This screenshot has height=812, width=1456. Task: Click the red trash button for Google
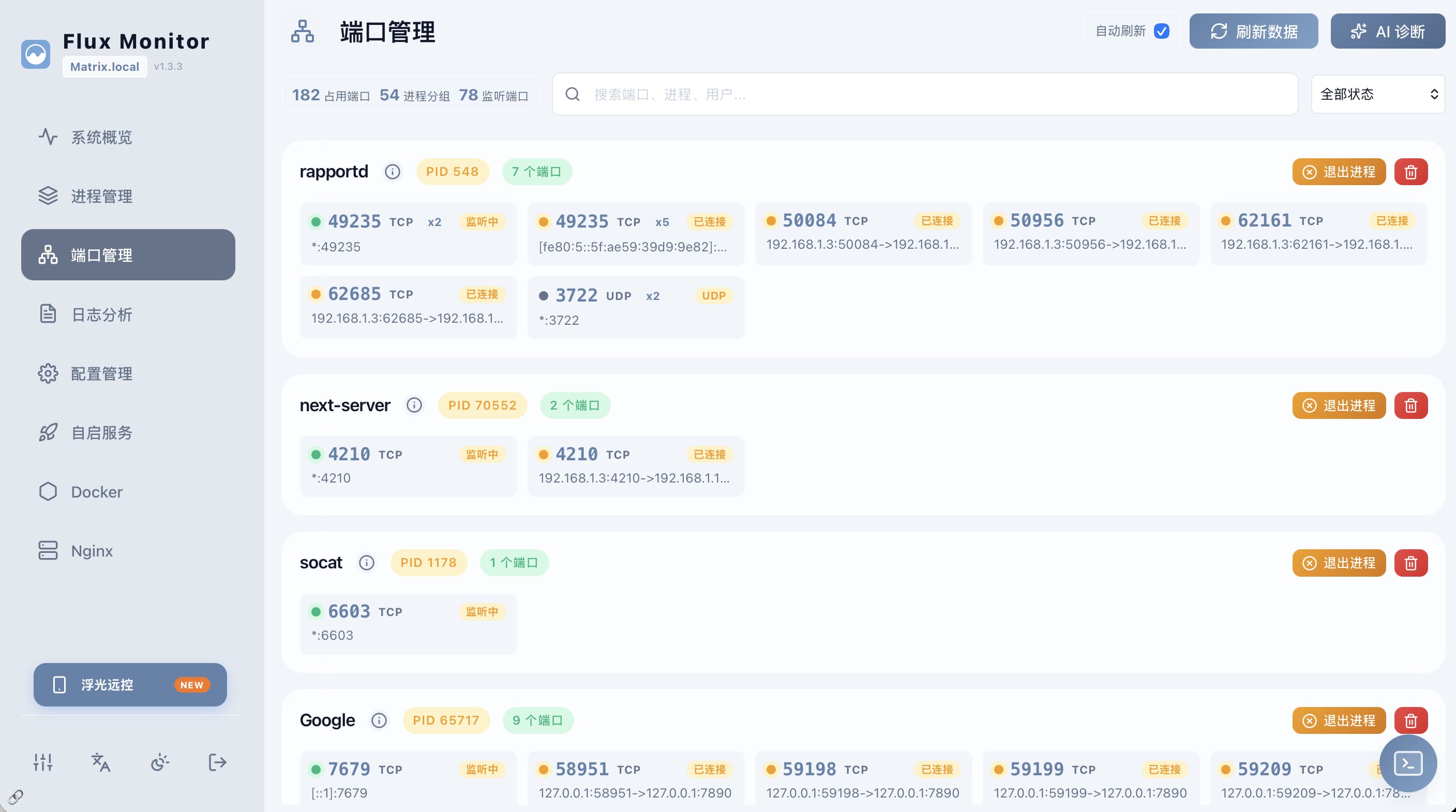coord(1411,721)
